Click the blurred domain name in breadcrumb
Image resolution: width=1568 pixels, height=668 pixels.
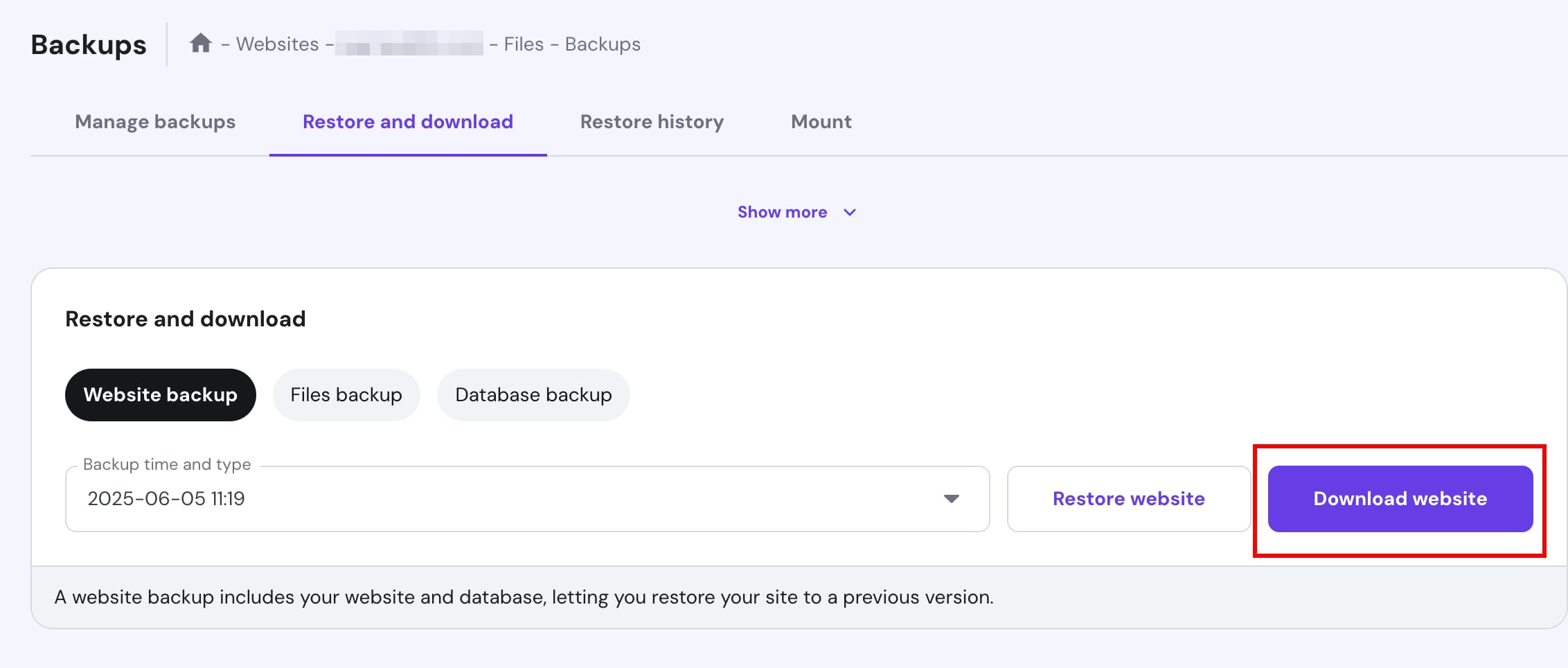click(409, 44)
